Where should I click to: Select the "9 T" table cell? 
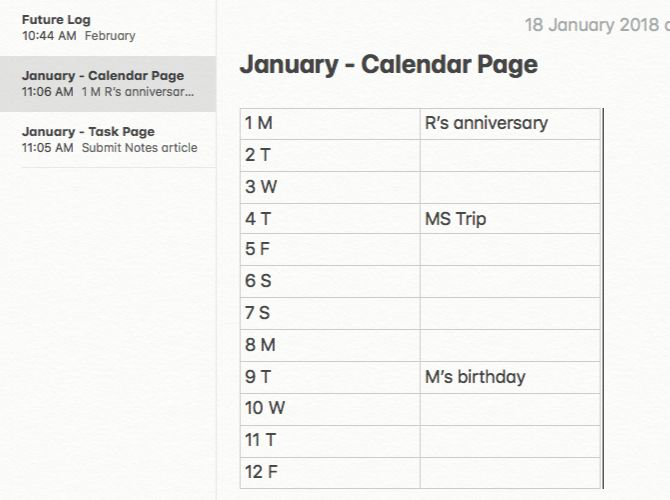coord(330,377)
